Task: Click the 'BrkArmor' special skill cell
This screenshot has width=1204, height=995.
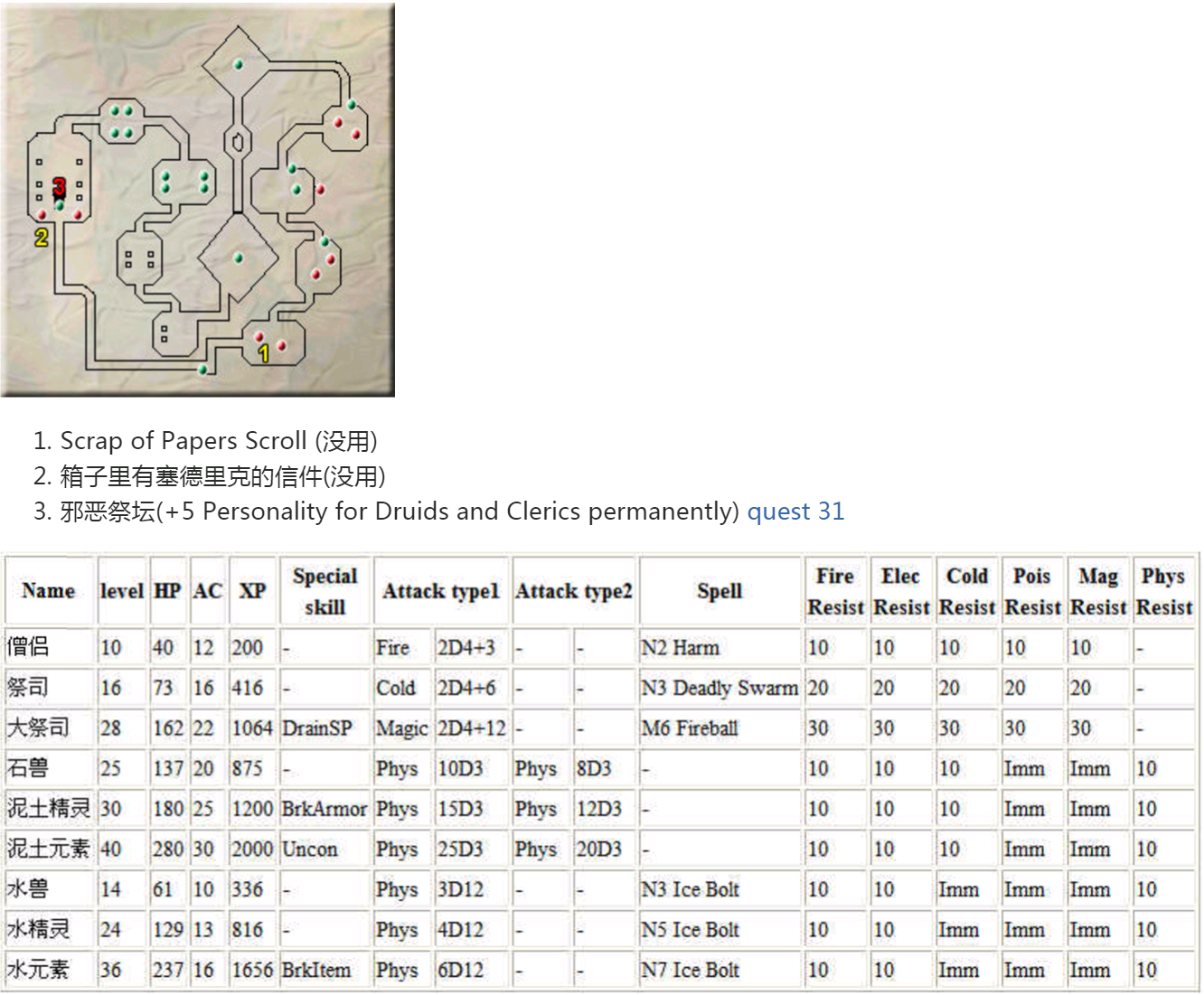Action: (x=325, y=809)
